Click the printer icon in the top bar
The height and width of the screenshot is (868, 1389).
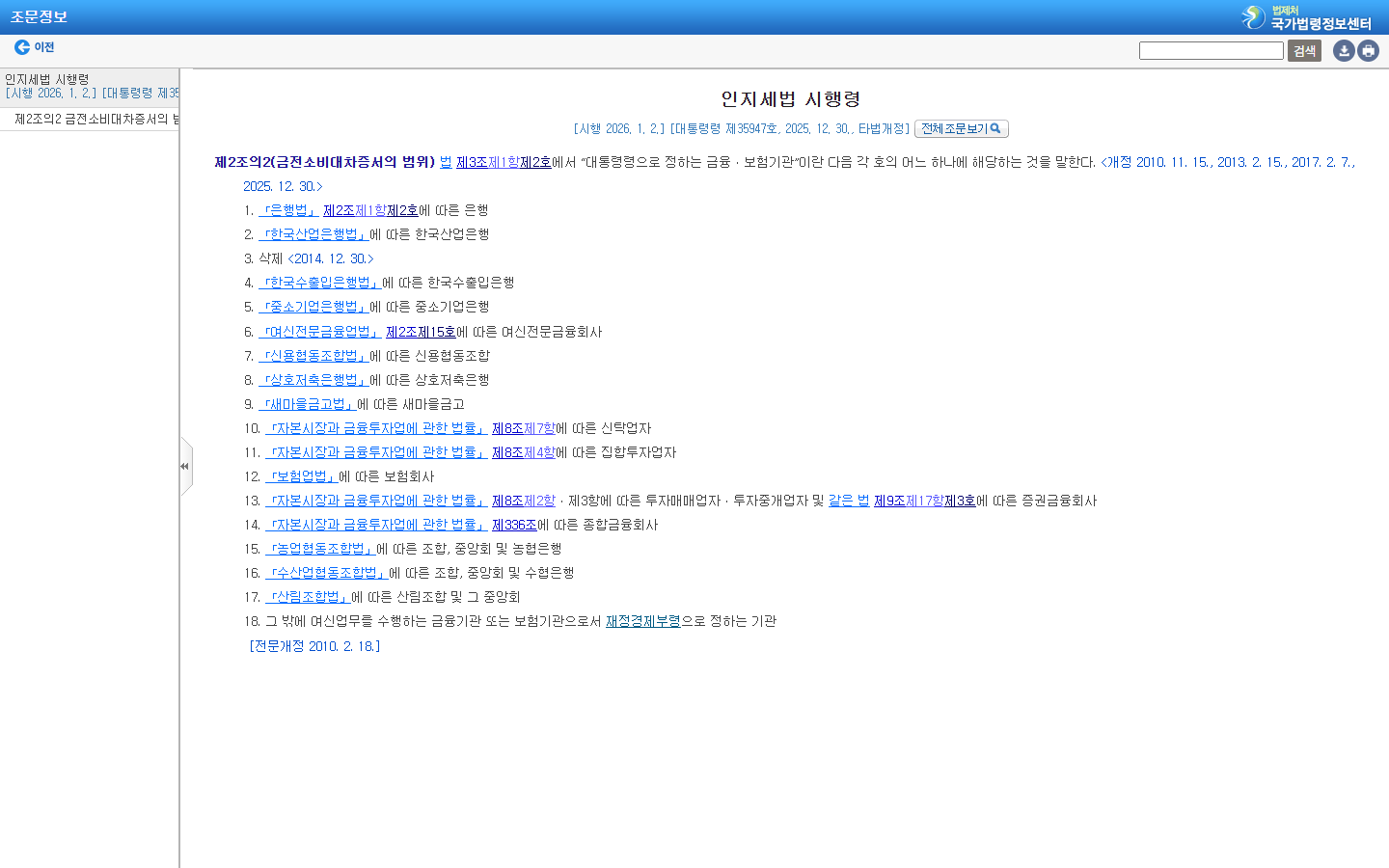point(1368,50)
